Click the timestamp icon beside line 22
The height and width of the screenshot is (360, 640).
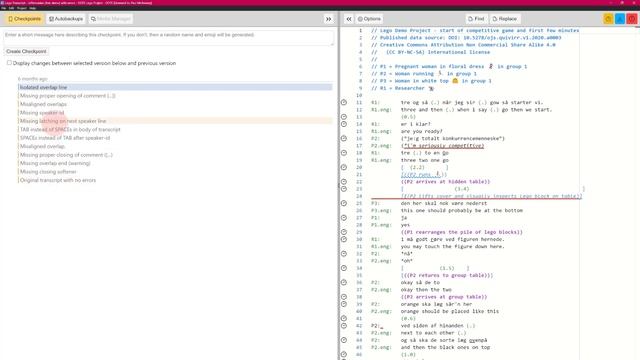(344, 182)
